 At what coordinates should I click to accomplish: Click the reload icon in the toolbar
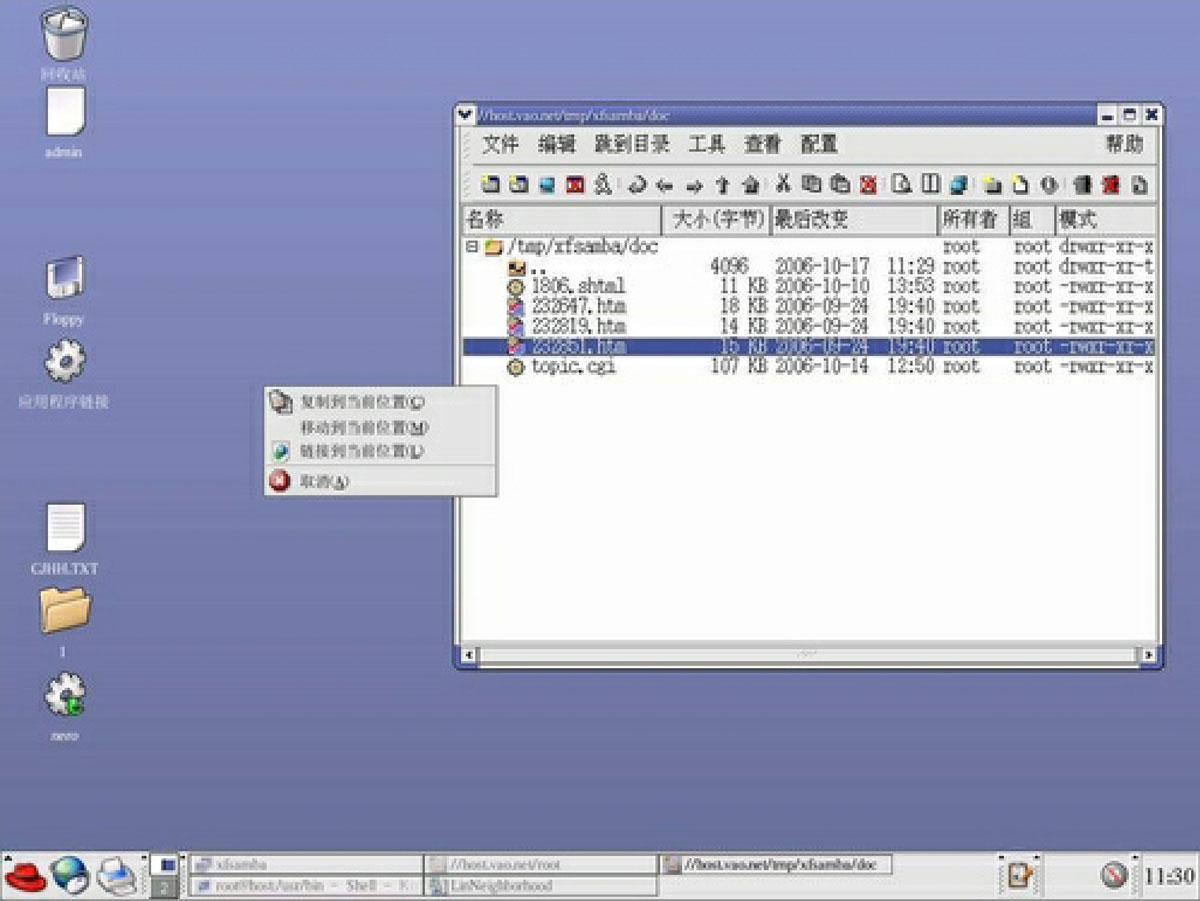coord(636,185)
